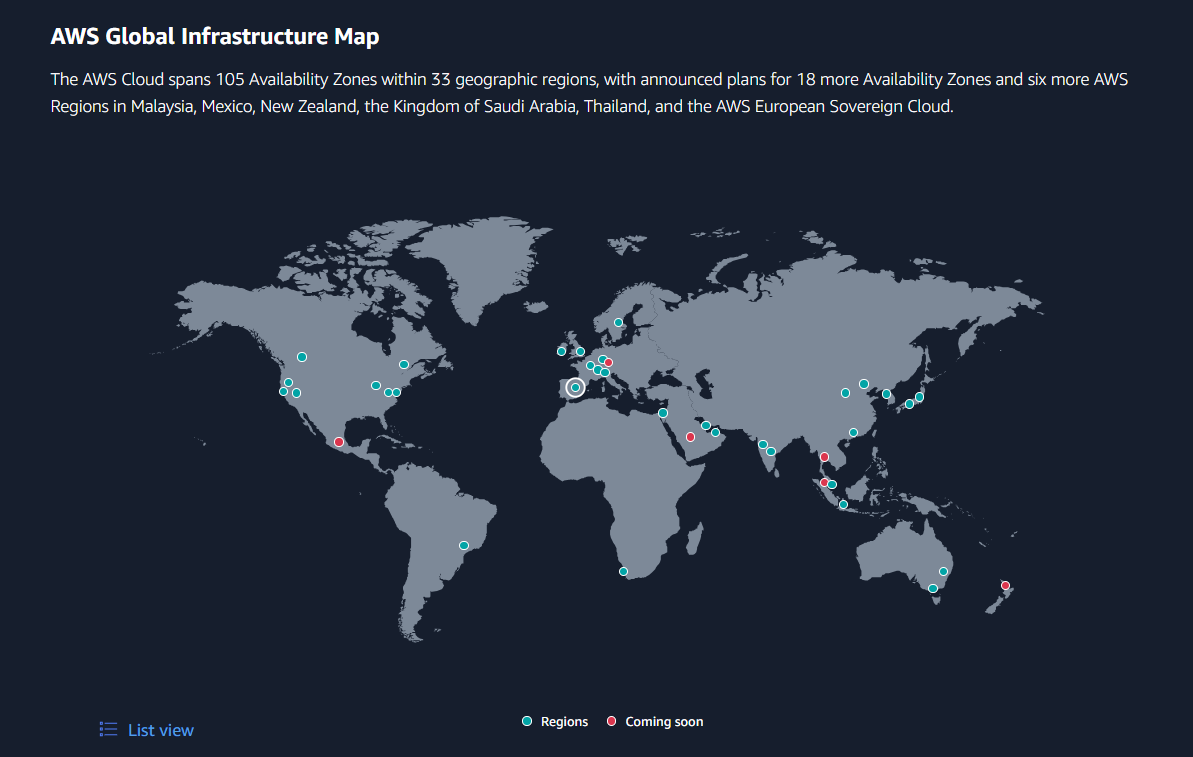
Task: Click the Hong Kong region marker
Action: (854, 433)
